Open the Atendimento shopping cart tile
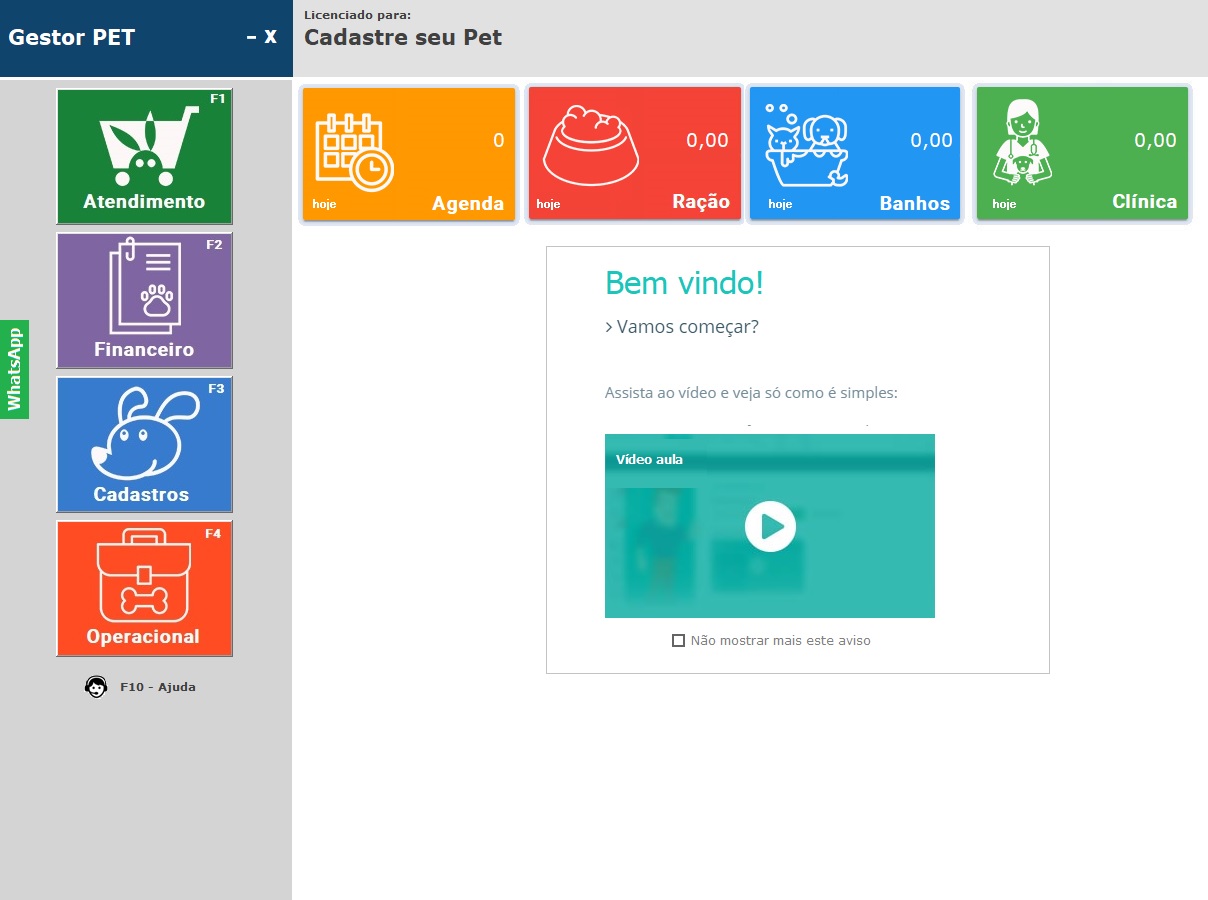 pyautogui.click(x=144, y=156)
